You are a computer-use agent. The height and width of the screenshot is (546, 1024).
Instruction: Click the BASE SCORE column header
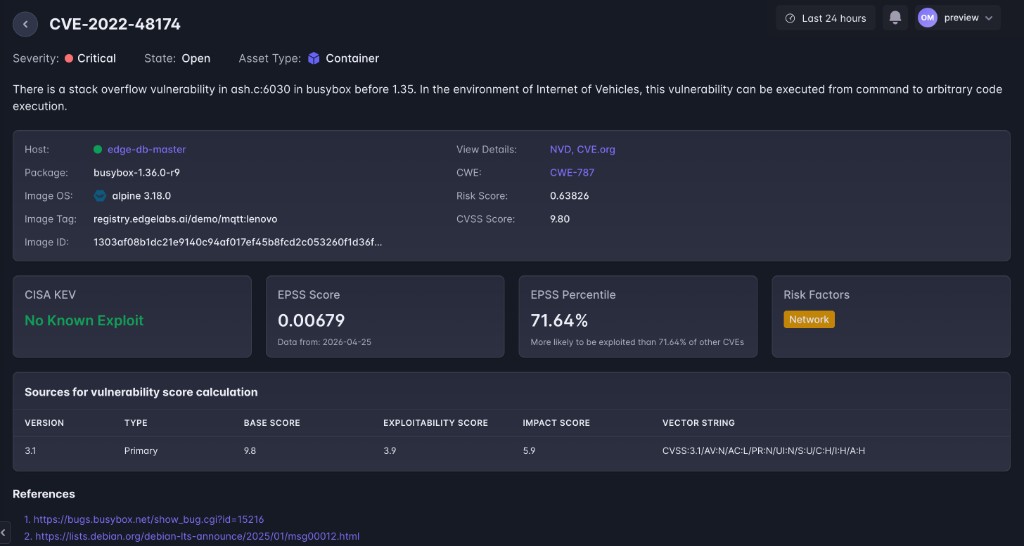pos(272,423)
